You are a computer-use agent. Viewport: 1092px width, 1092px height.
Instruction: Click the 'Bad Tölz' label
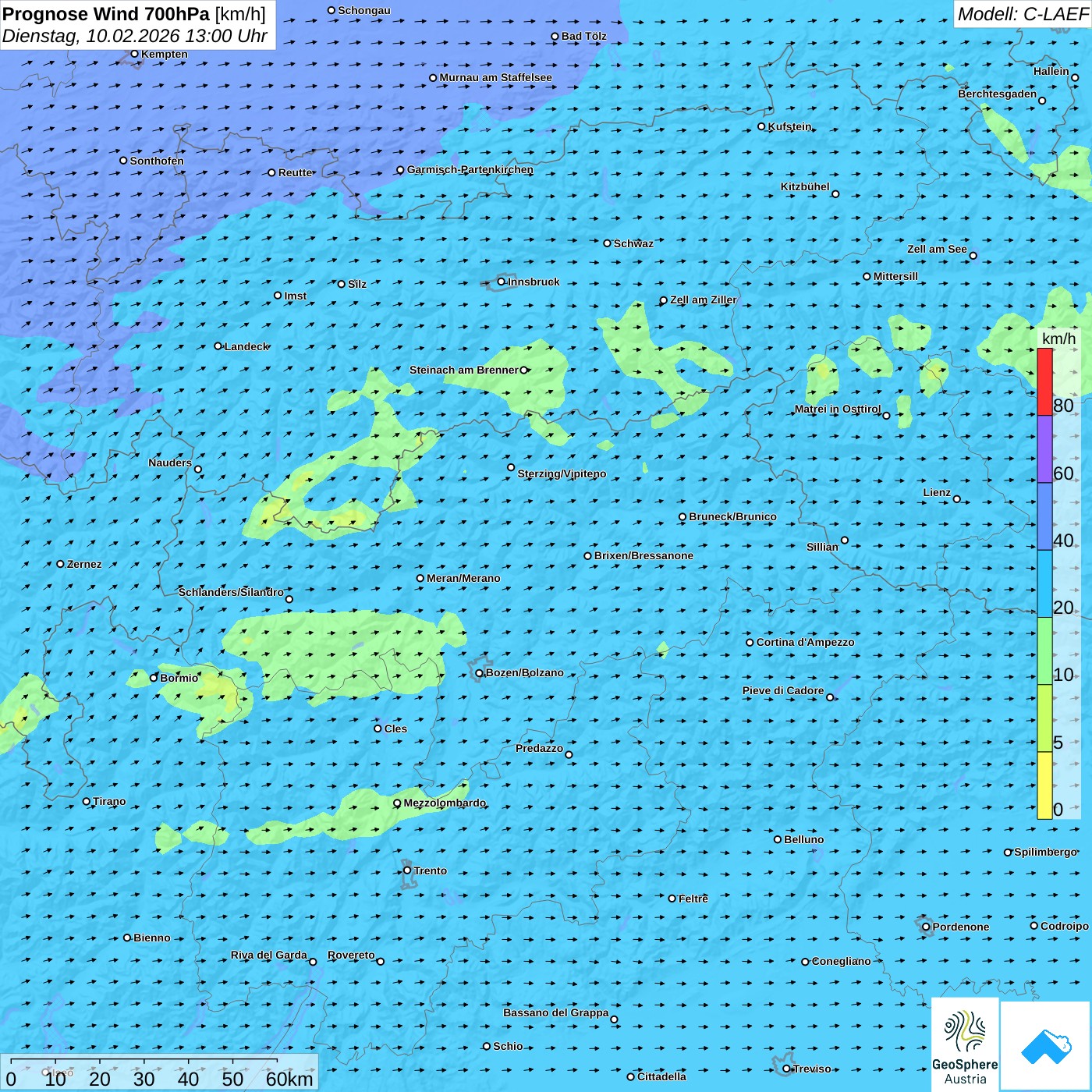(x=583, y=36)
